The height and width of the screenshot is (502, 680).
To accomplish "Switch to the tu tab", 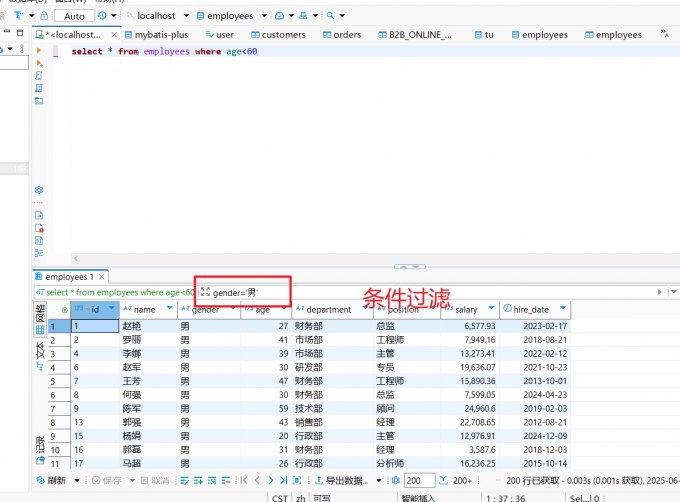I will tap(484, 35).
